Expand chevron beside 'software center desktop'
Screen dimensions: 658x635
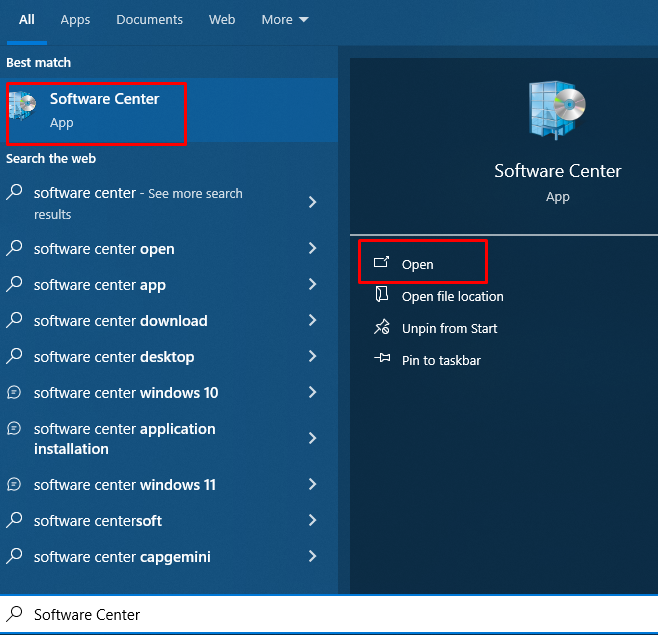tap(313, 356)
